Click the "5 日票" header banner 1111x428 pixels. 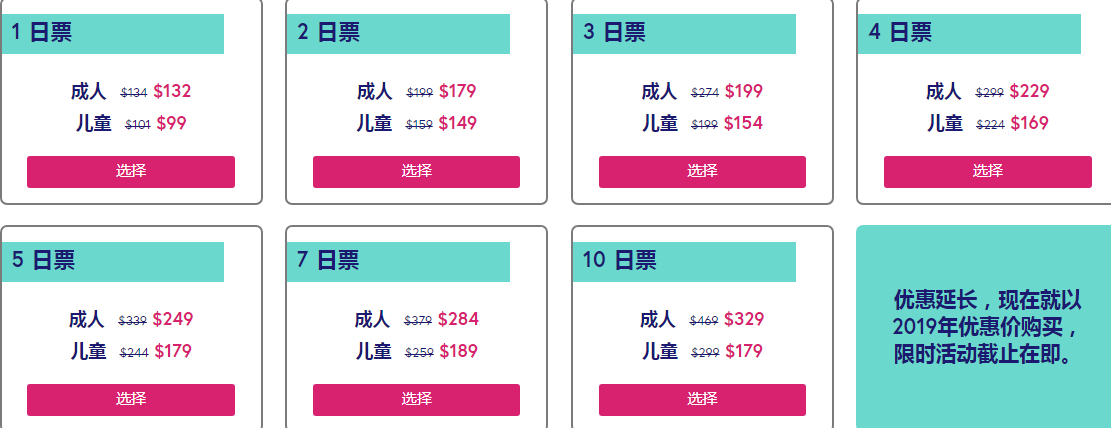tap(112, 261)
